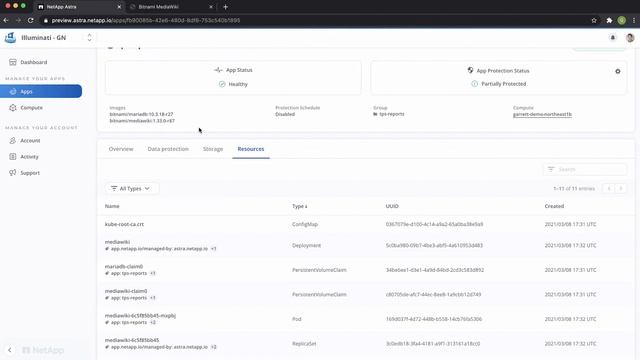This screenshot has width=640, height=360.
Task: Go to next page of entries
Action: click(621, 189)
